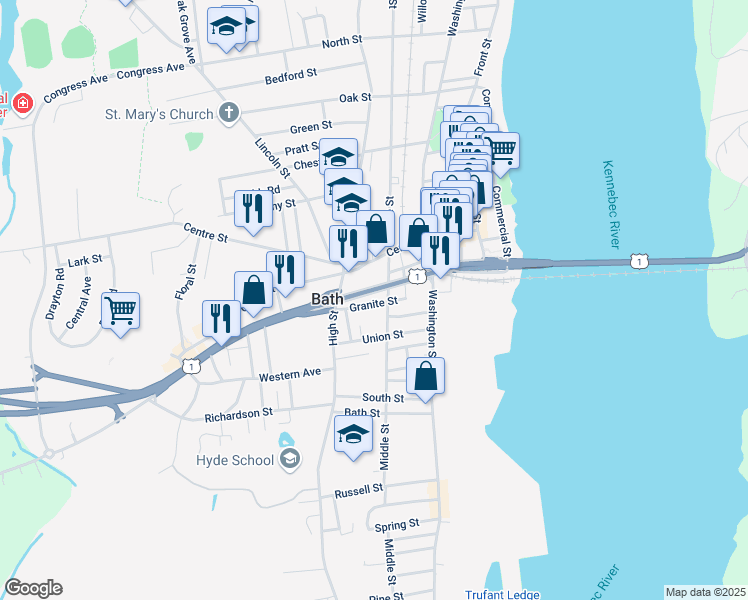Select the Spring St street label
The image size is (748, 600).
click(397, 525)
